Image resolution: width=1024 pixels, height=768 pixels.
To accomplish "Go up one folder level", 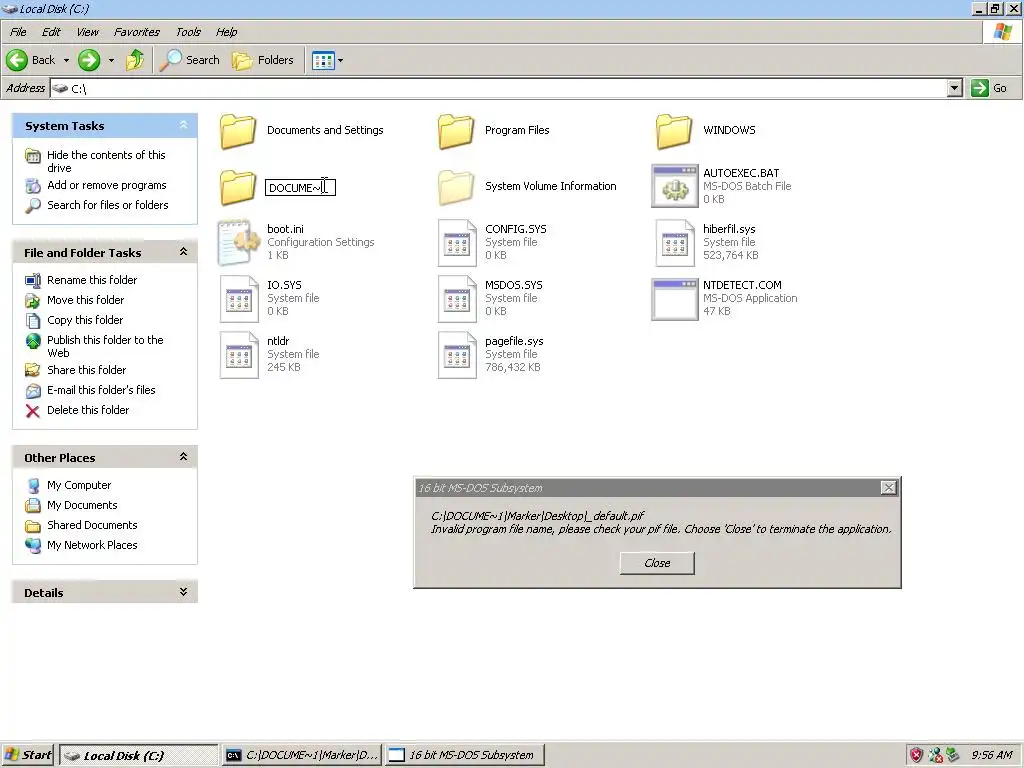I will tap(135, 60).
